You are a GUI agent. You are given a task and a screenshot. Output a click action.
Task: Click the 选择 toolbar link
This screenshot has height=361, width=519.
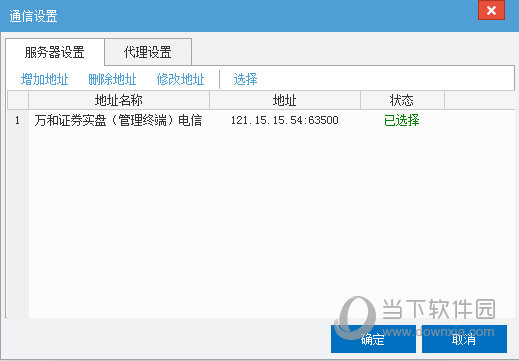pos(245,80)
